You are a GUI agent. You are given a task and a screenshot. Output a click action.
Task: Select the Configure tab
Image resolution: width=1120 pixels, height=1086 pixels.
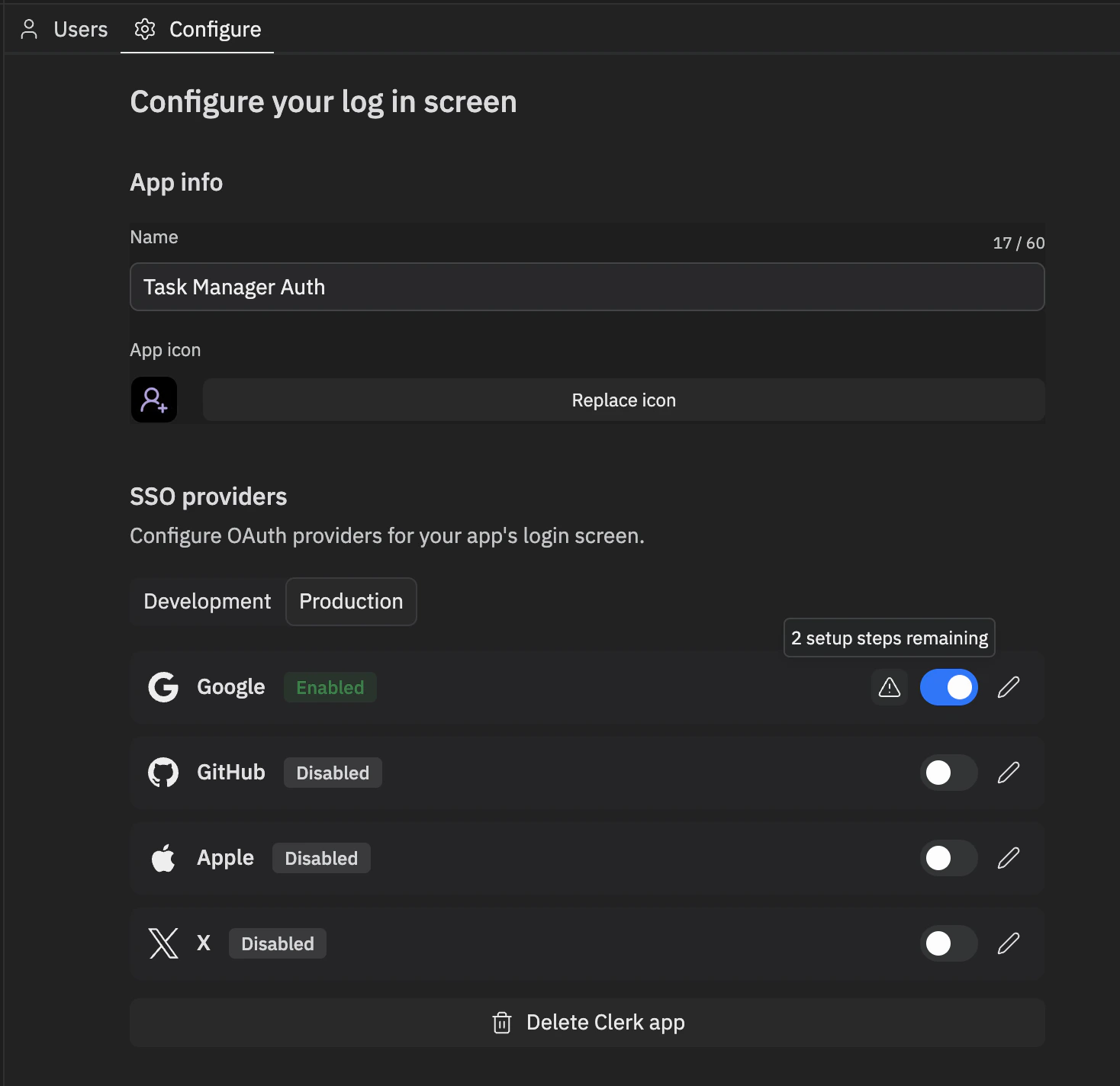click(x=198, y=29)
